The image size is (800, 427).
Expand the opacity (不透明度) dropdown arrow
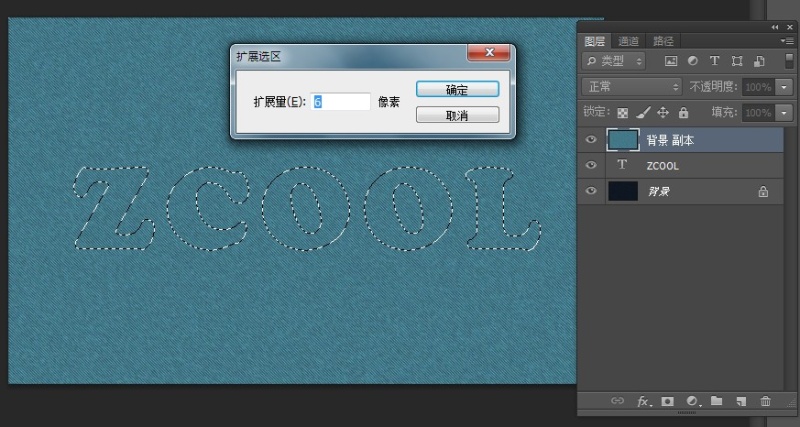785,87
